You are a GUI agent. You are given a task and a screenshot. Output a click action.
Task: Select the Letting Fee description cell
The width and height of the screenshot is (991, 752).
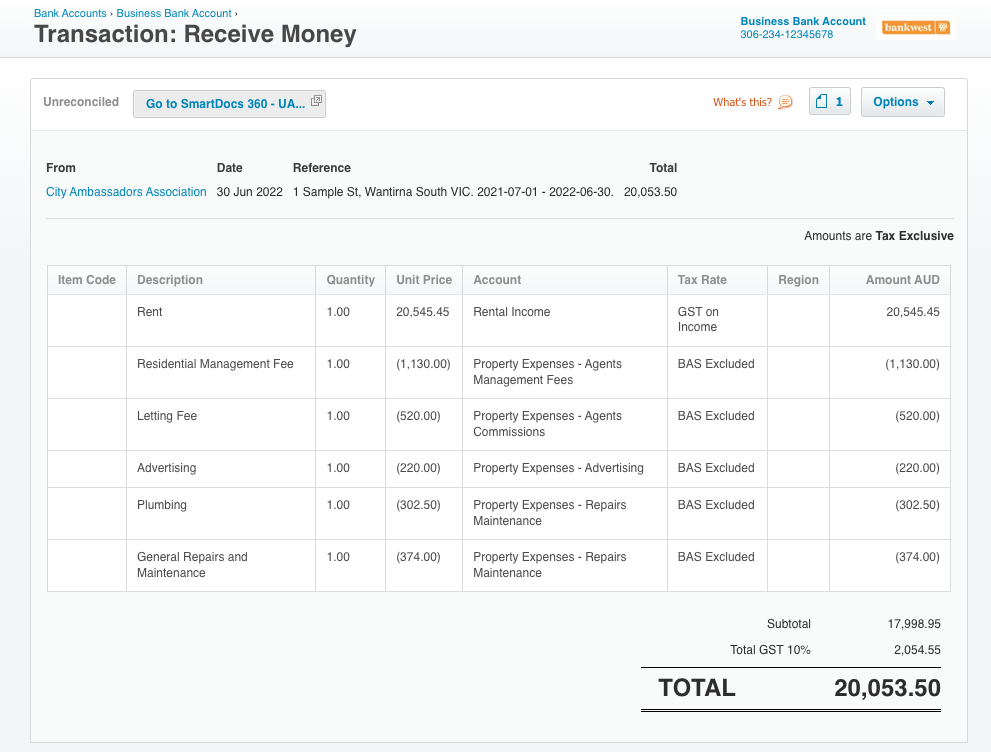point(221,424)
